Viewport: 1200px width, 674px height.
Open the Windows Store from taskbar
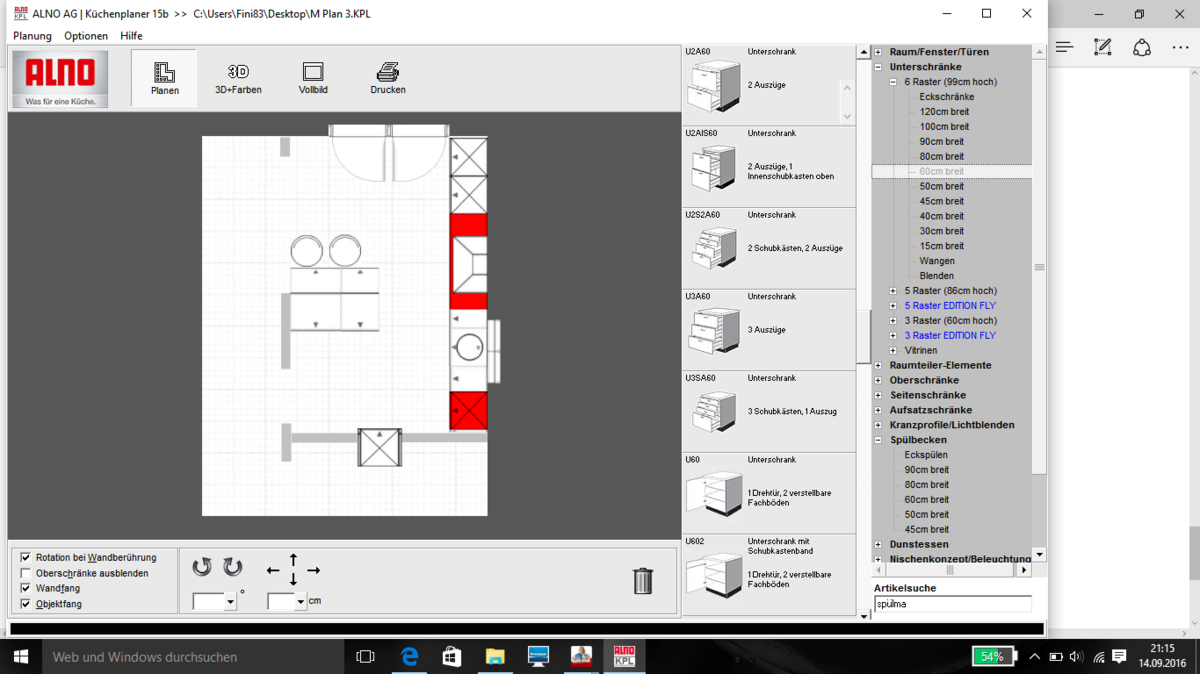[x=452, y=657]
